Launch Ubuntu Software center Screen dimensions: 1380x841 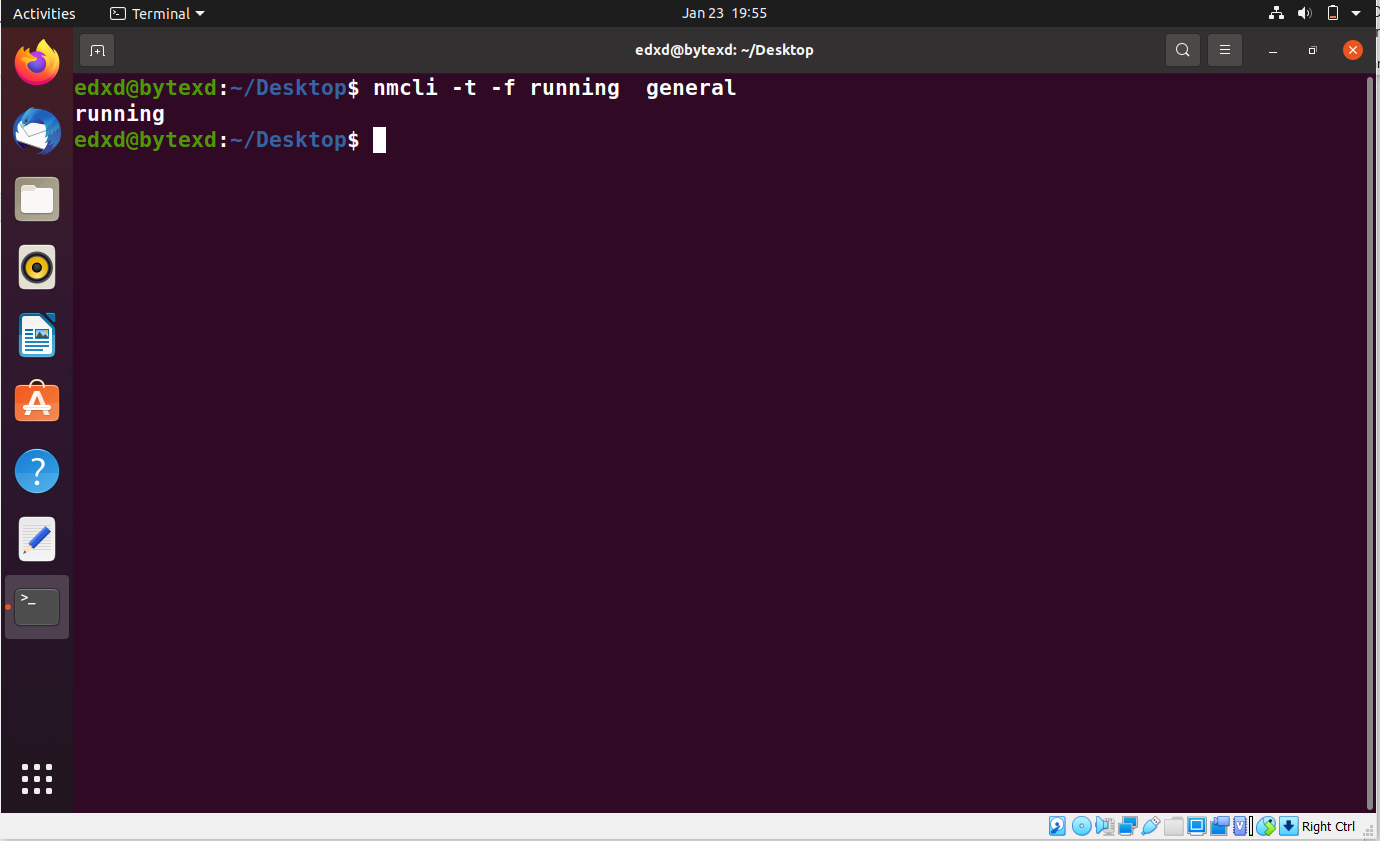37,402
